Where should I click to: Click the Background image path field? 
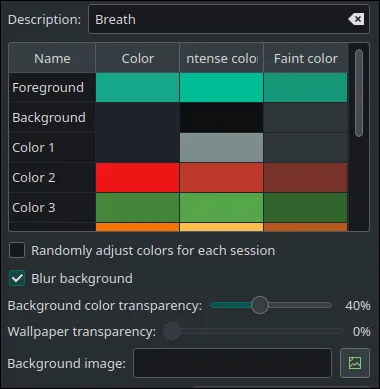(232, 363)
